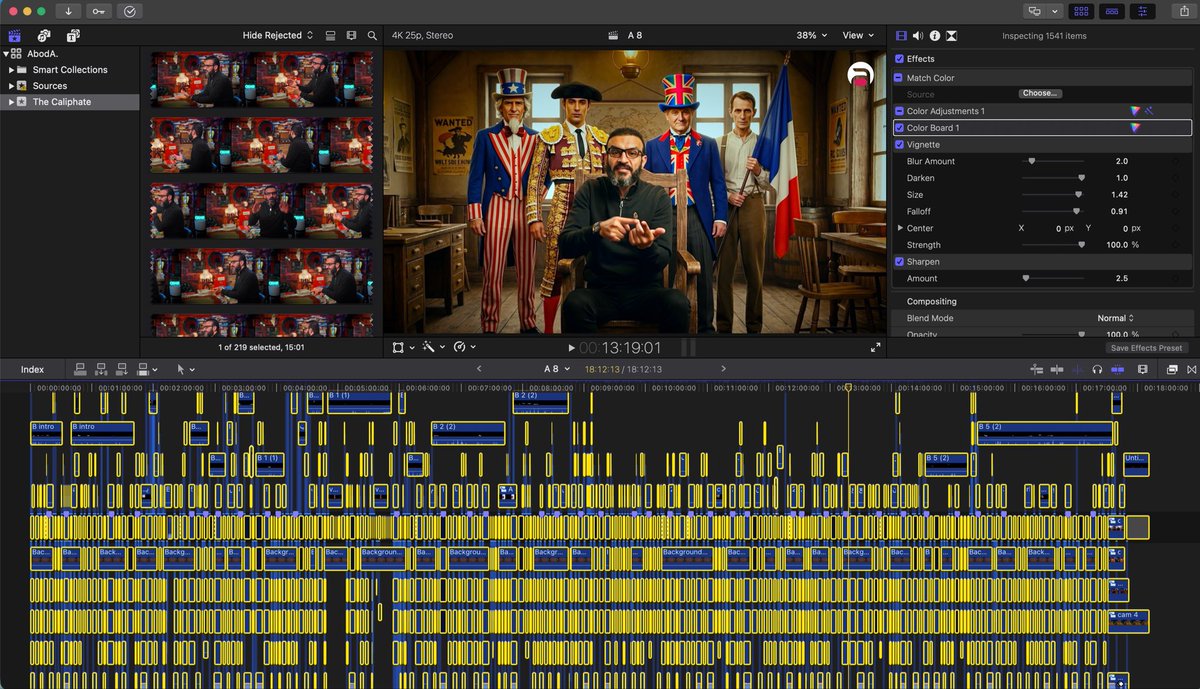The image size is (1200, 689).
Task: Select the first browser clip filmstrip
Action: coord(262,79)
